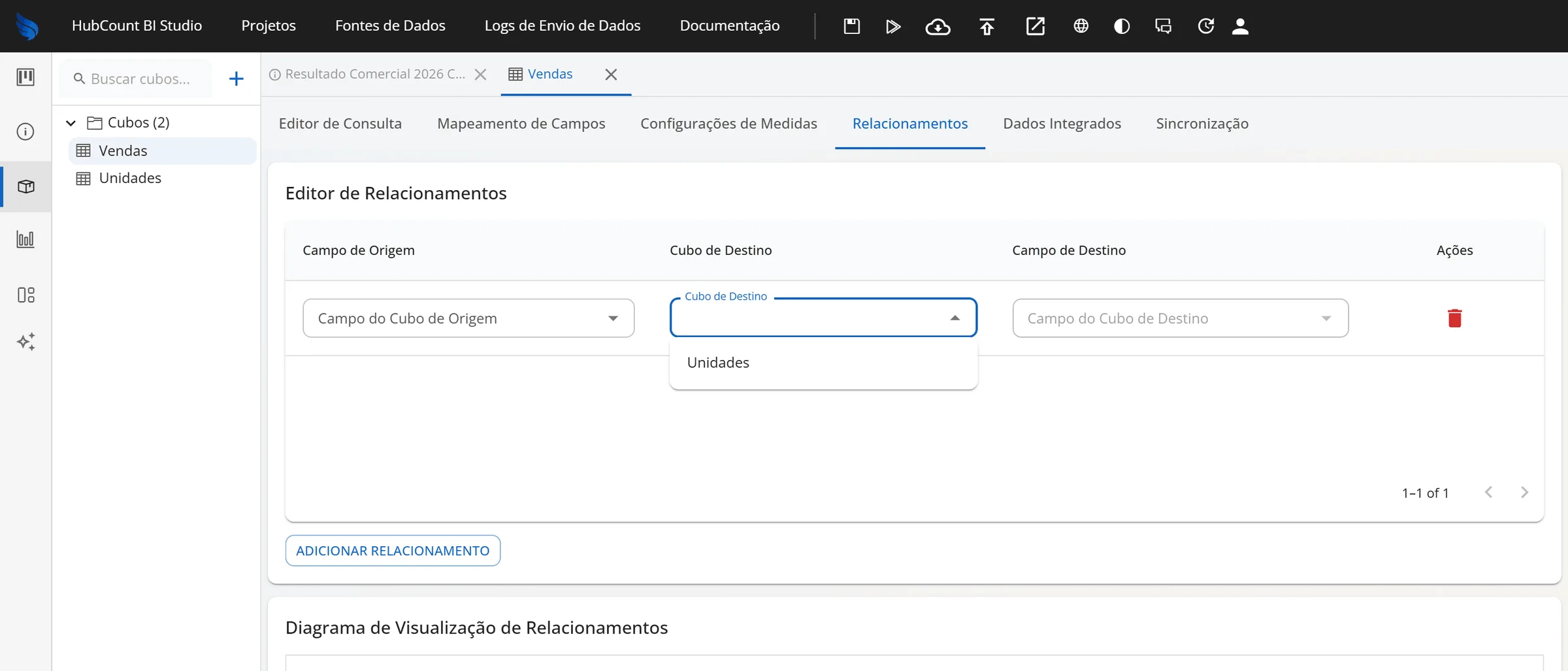Add a new cube with plus icon

(236, 79)
